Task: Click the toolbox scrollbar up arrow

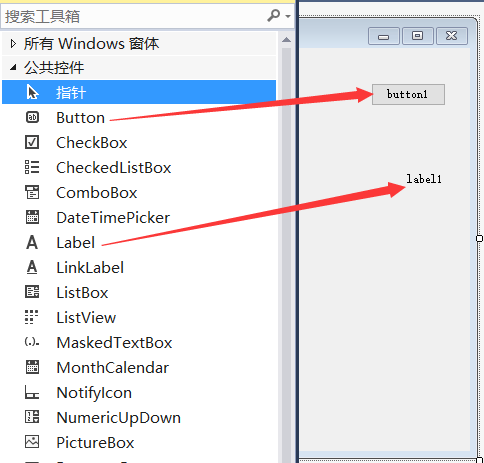Action: (286, 40)
